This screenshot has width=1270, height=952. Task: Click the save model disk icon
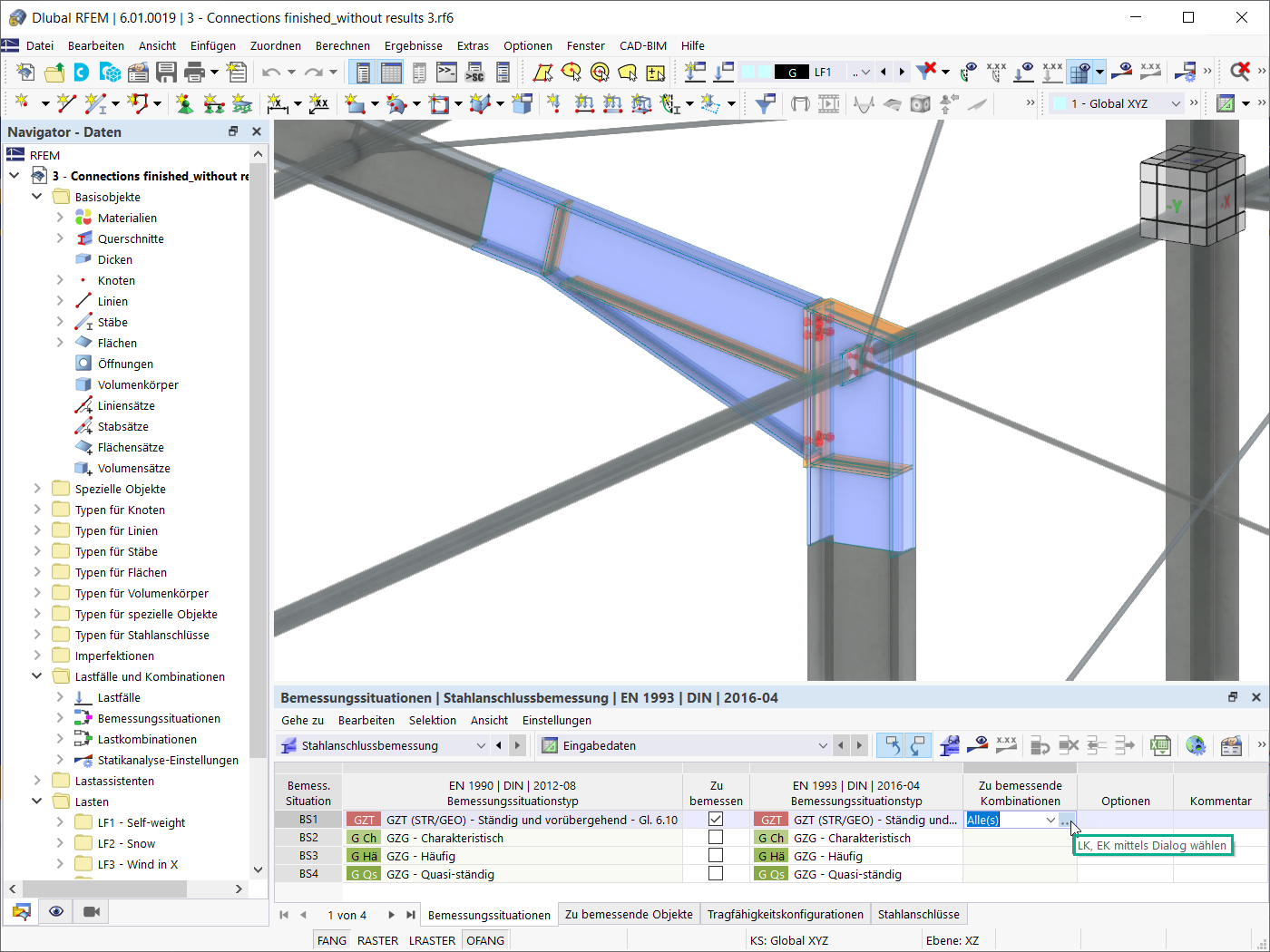click(x=166, y=72)
